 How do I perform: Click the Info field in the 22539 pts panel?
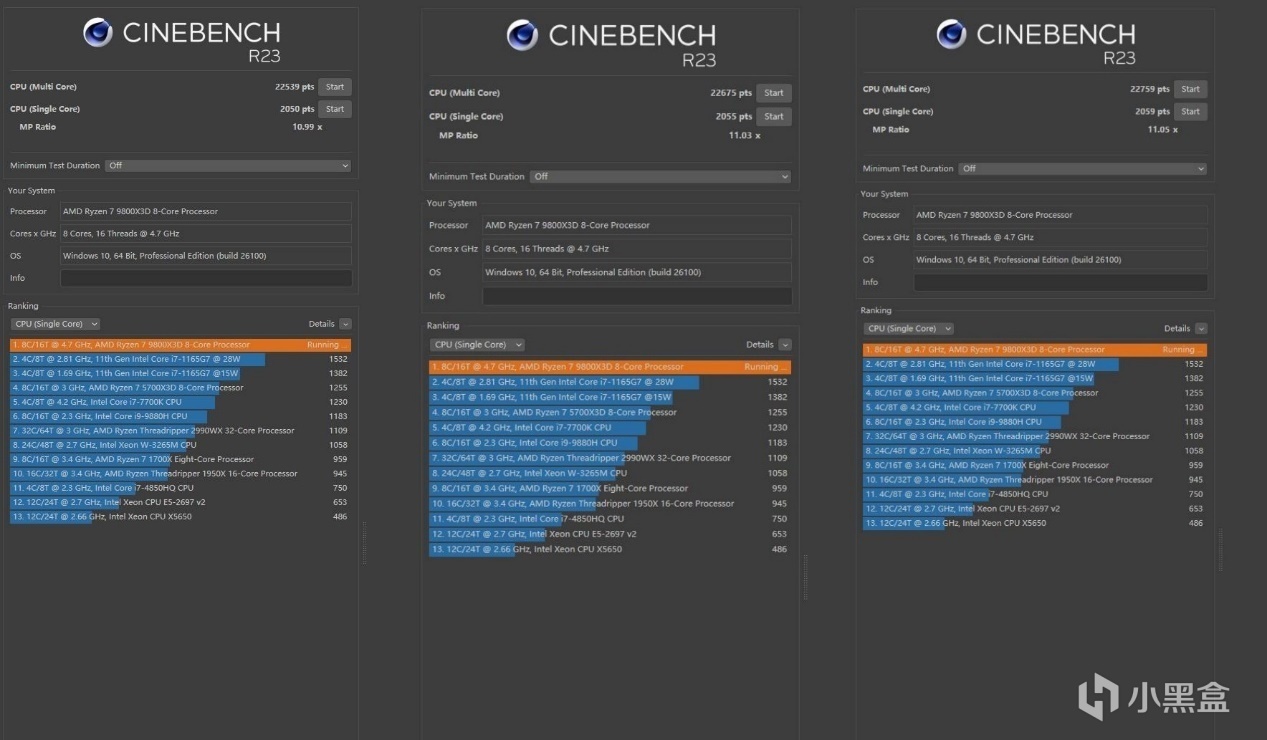point(206,278)
